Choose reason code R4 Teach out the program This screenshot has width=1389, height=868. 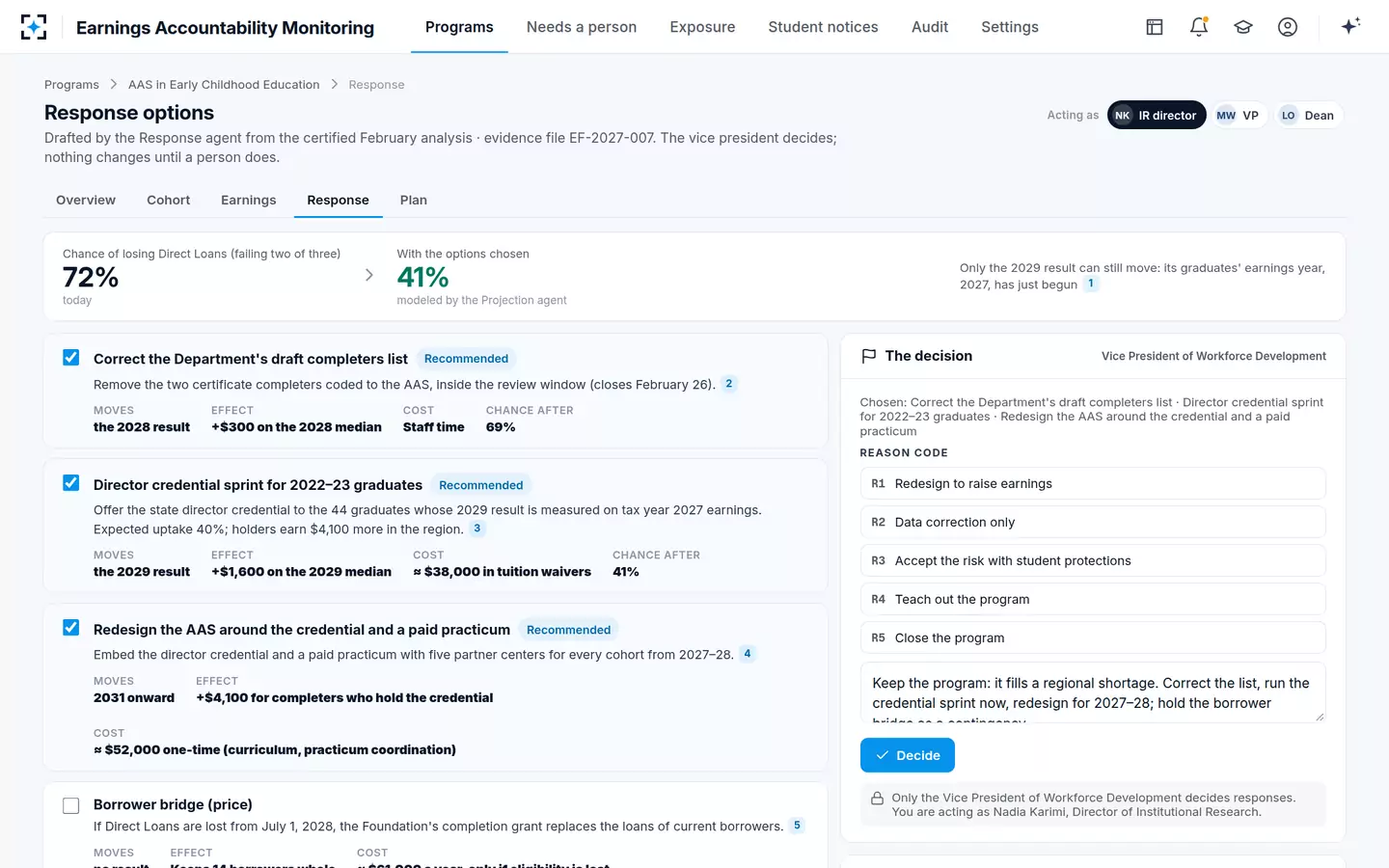(1093, 599)
